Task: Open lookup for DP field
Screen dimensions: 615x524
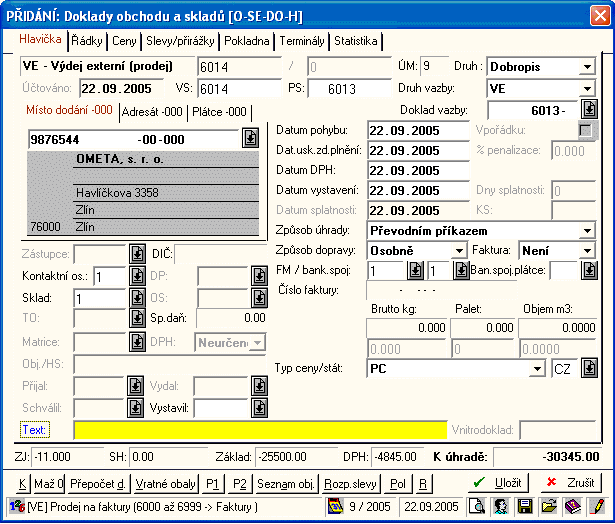Action: coord(259,276)
